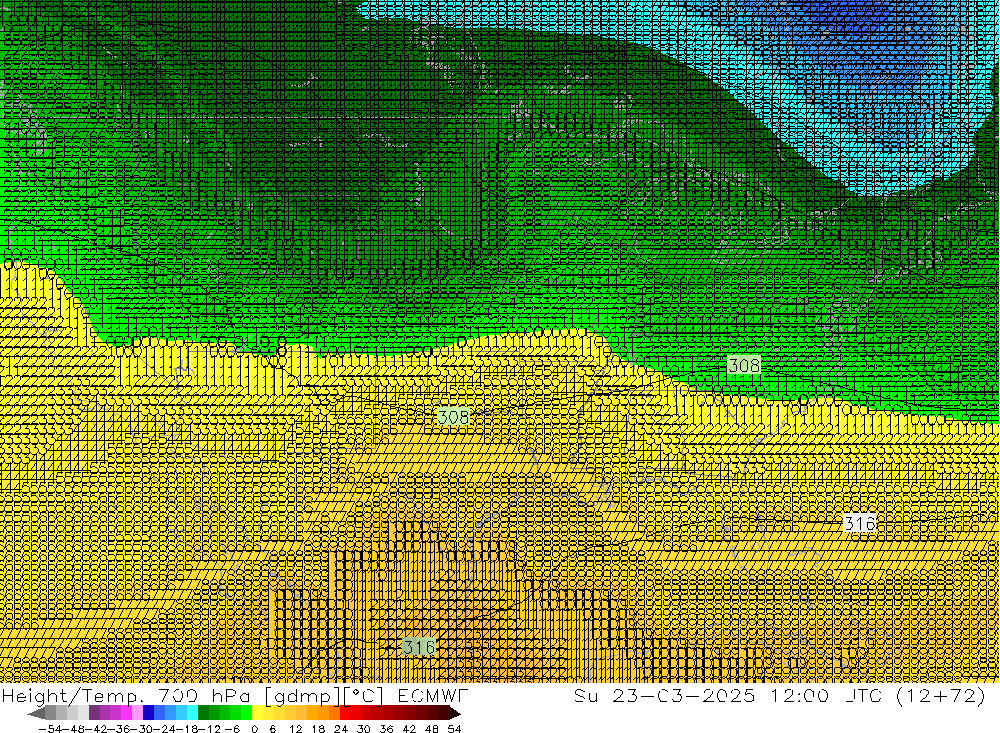Viewport: 1000px width, 733px height.
Task: Click the '42' legend value
Action: click(409, 729)
